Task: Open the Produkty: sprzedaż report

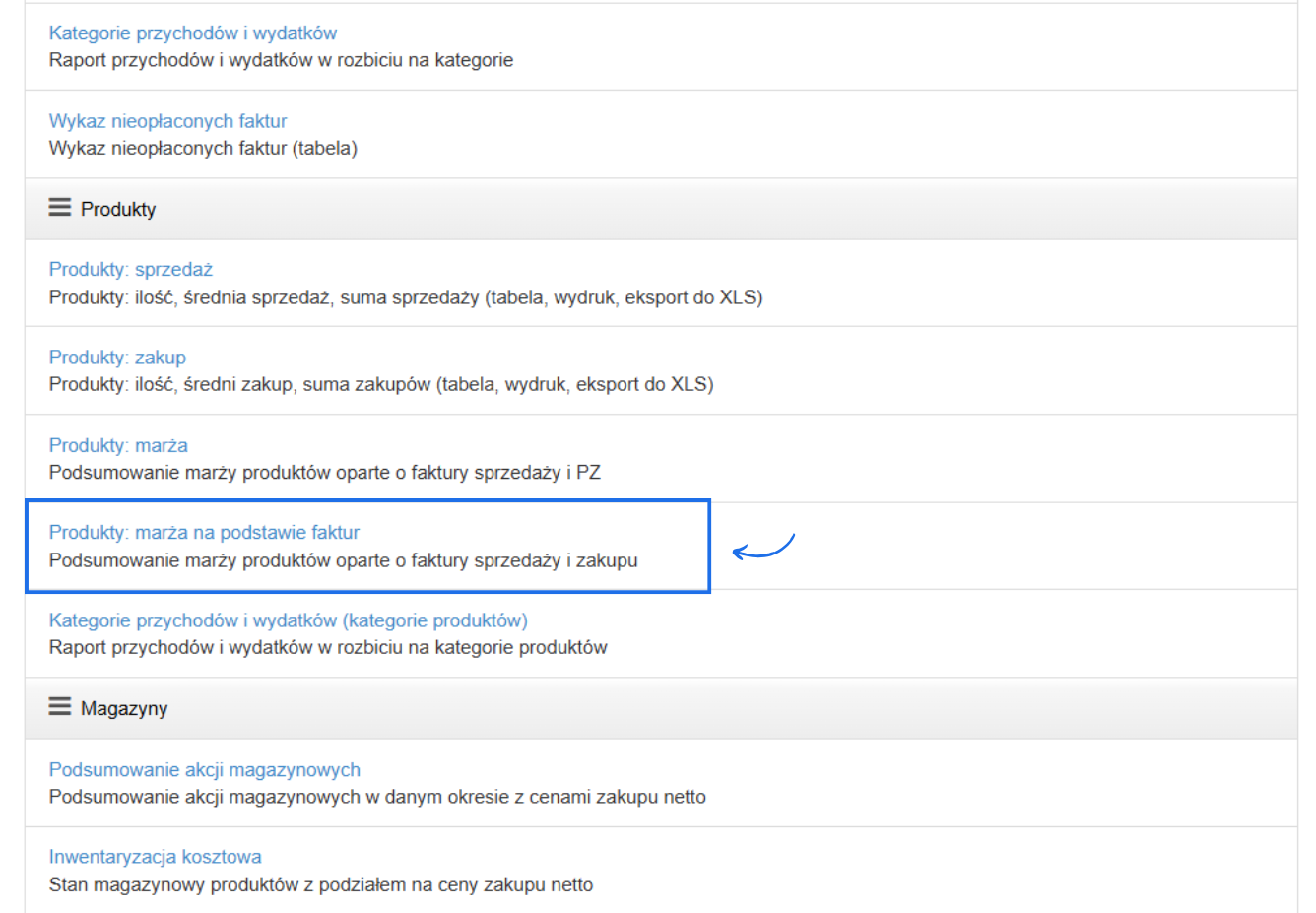Action: click(x=131, y=270)
